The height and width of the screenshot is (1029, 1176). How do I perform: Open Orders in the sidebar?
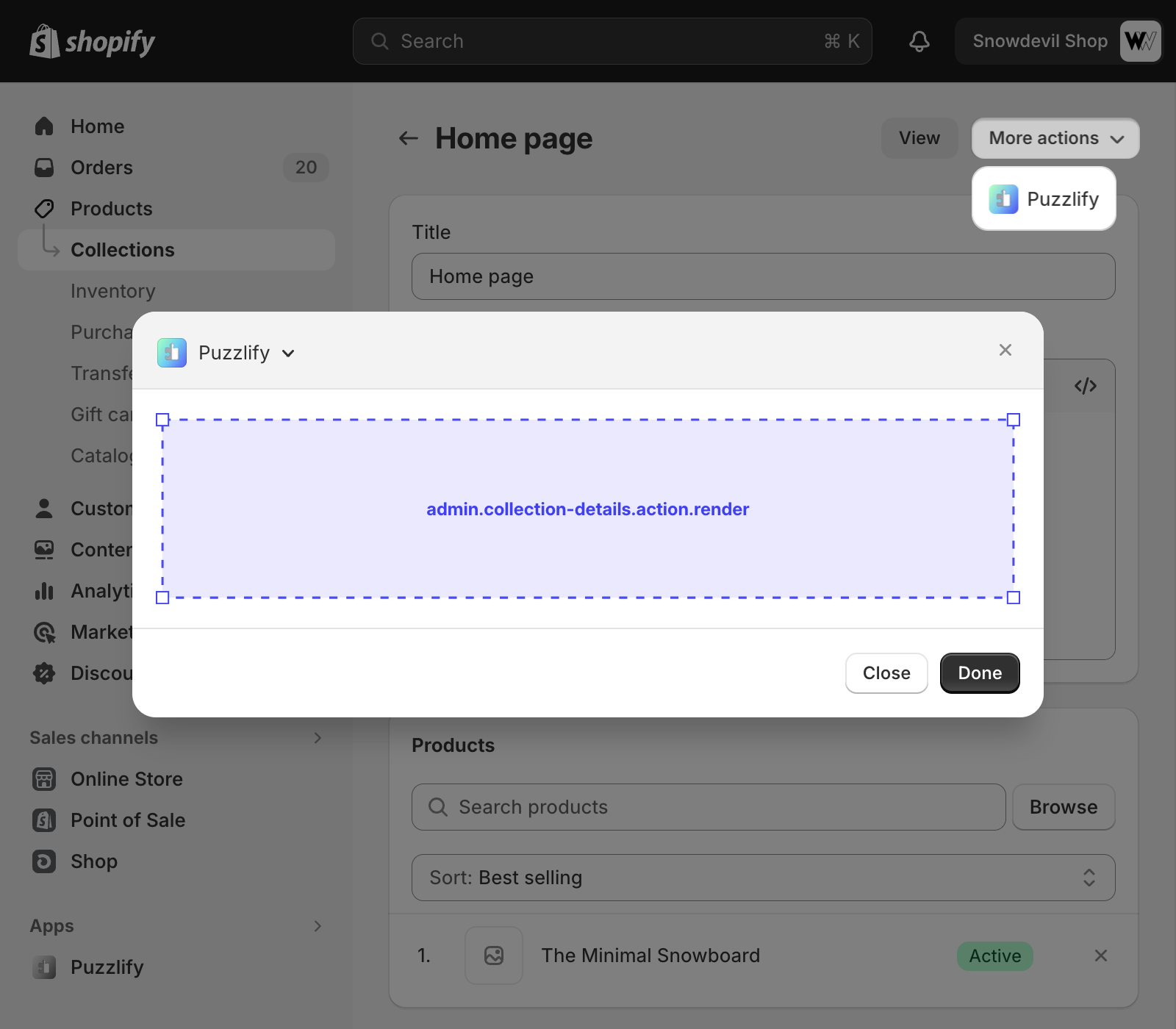[x=101, y=168]
